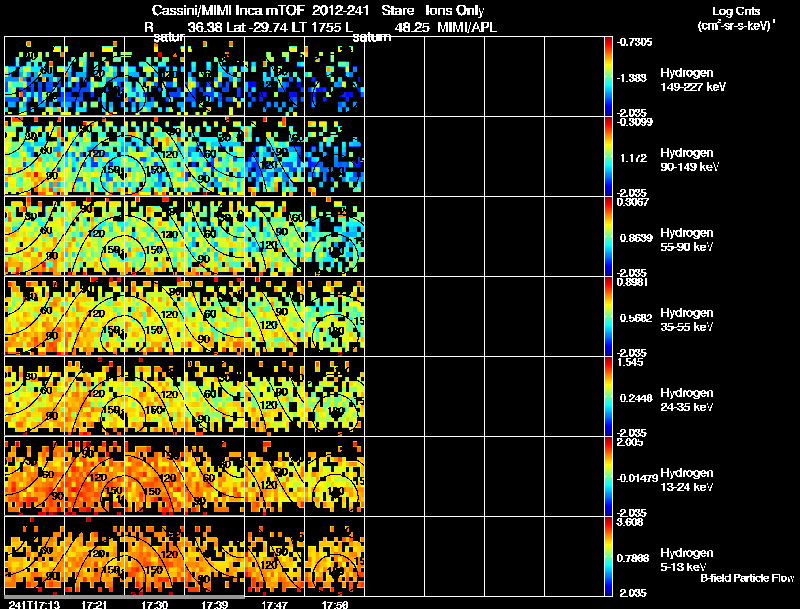Click the Hydrogen 90-149 keV label
The image size is (800, 609).
coord(689,160)
